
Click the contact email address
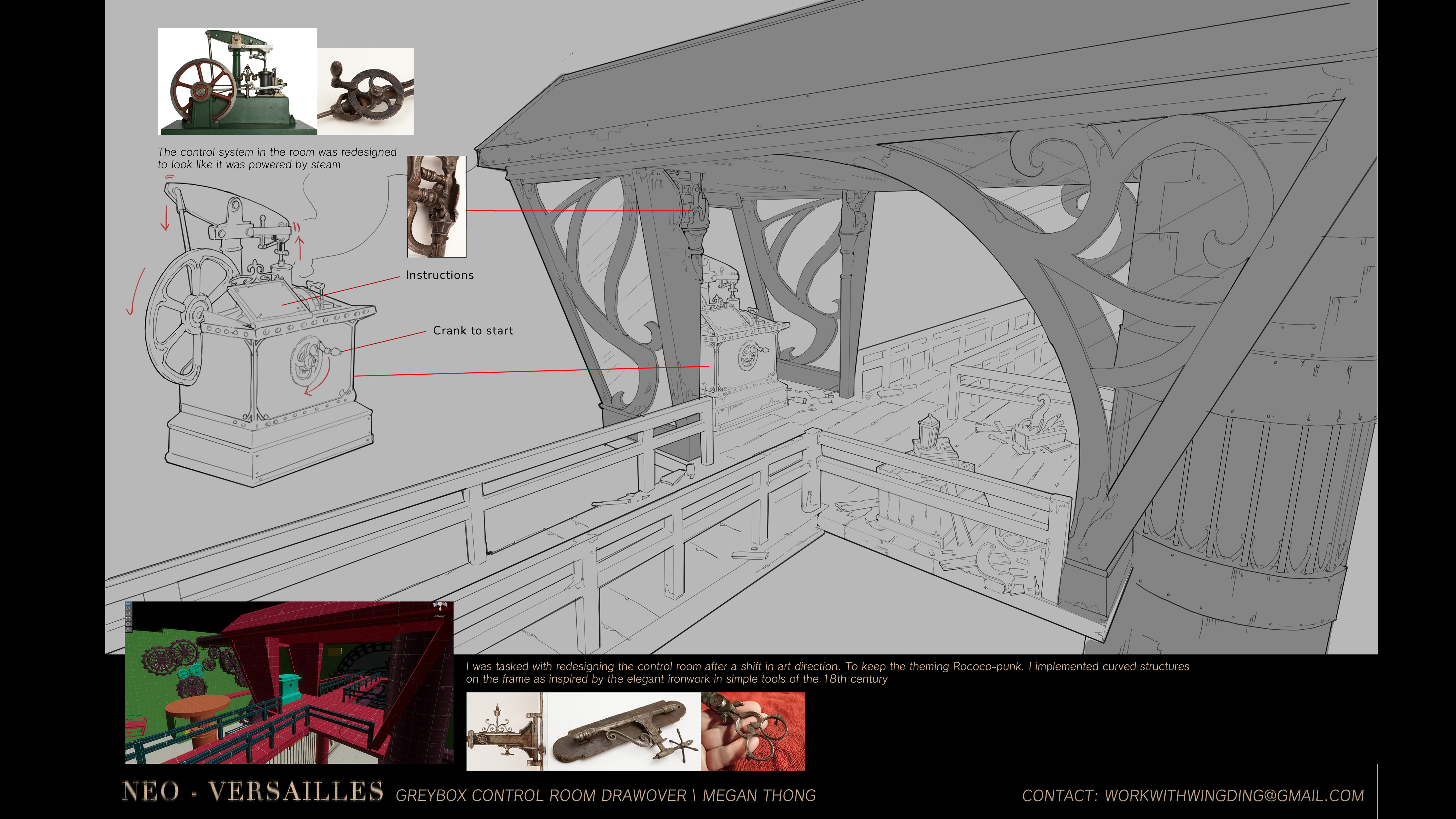tap(1234, 795)
